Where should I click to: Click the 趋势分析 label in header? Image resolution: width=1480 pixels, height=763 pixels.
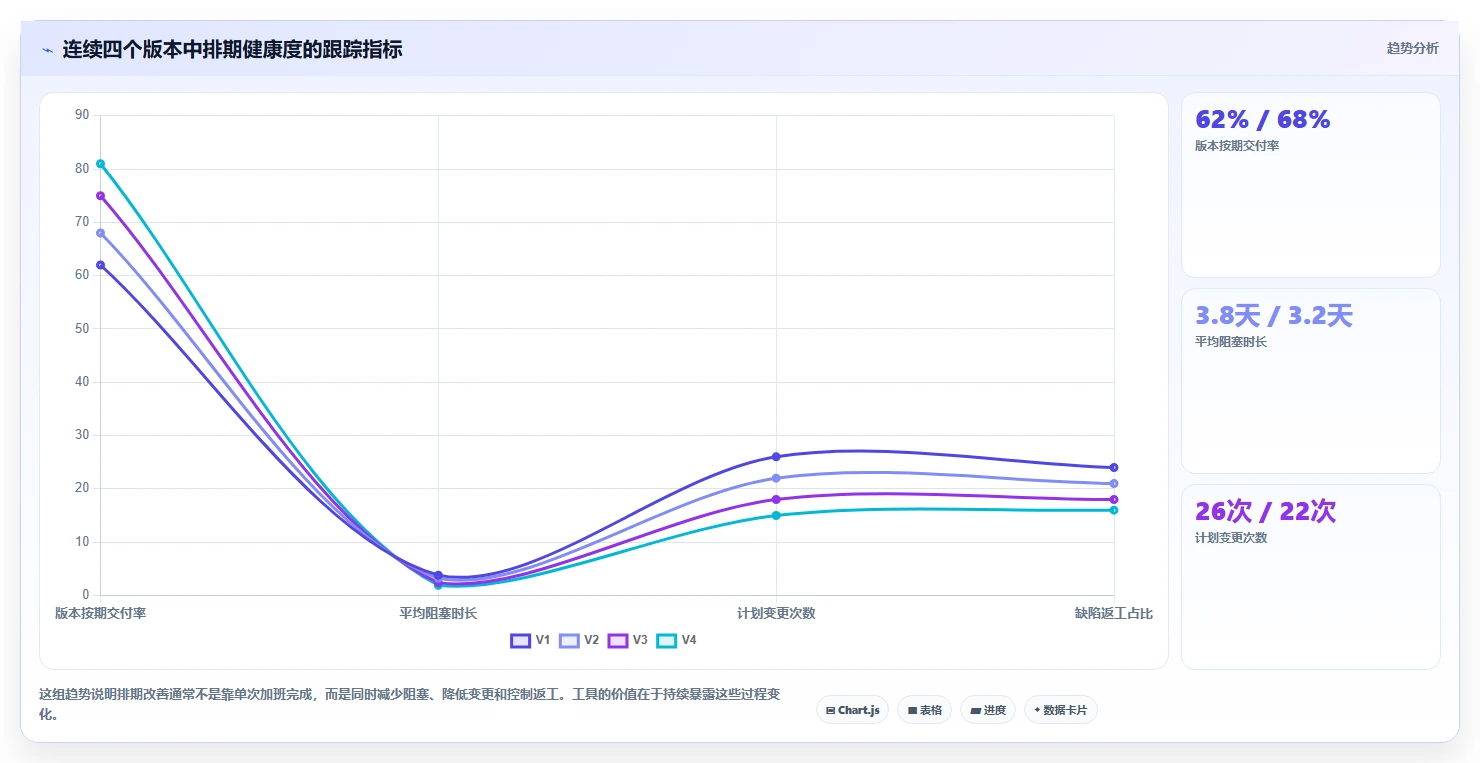click(1412, 48)
